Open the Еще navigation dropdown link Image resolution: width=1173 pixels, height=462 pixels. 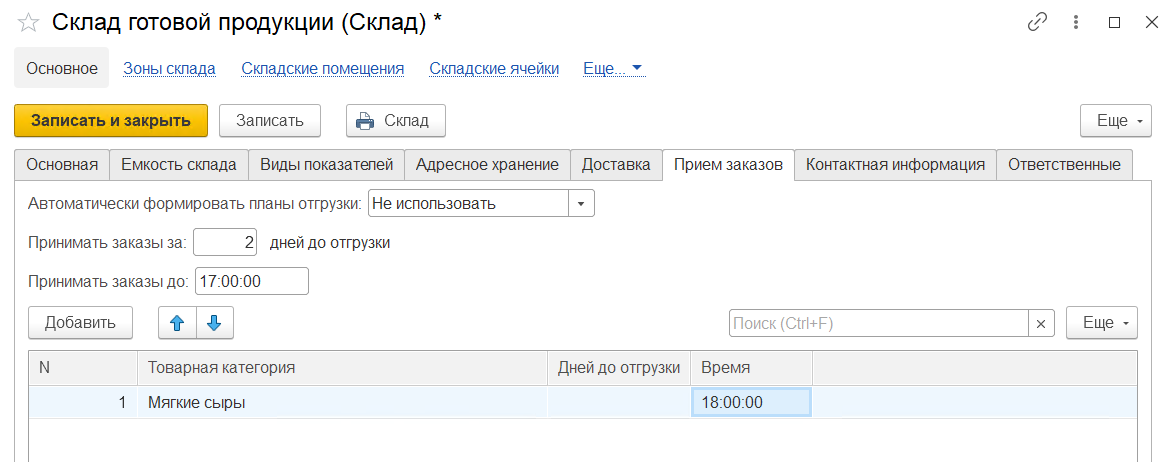coord(613,69)
